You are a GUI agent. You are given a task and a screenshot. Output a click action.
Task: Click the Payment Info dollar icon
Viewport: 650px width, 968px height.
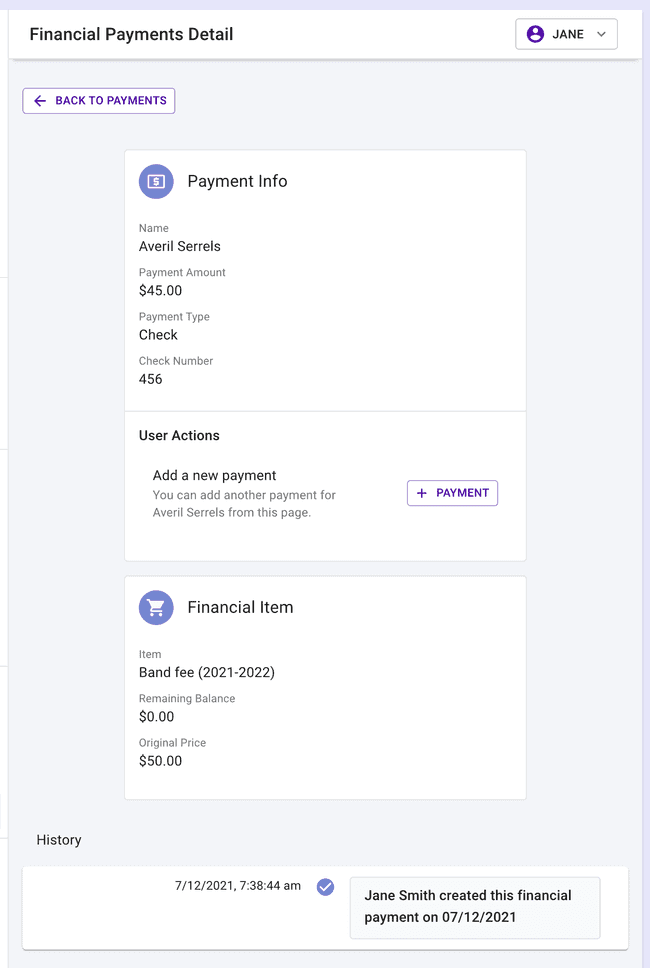coord(156,181)
